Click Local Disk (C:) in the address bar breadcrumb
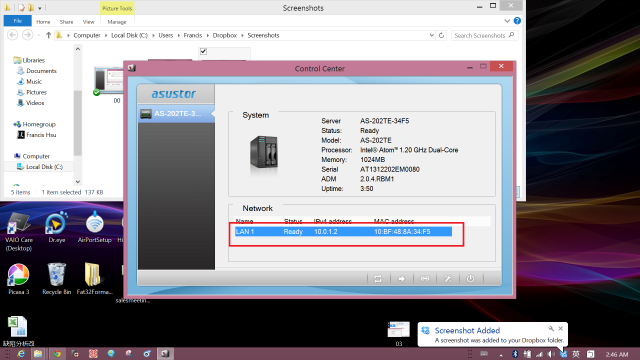The image size is (640, 360). coord(129,36)
